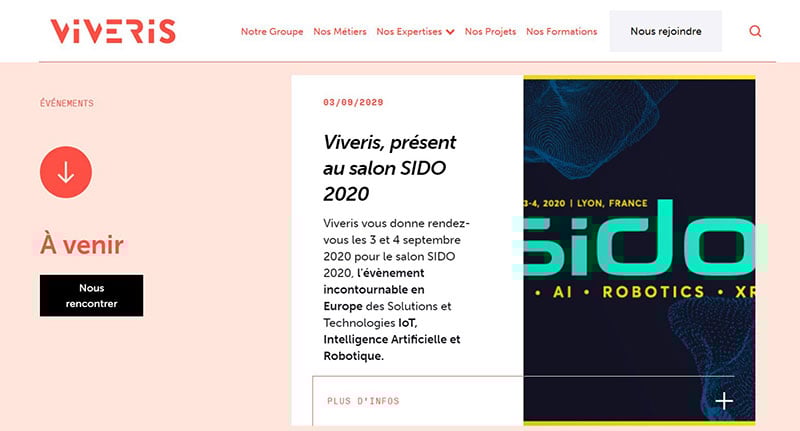The height and width of the screenshot is (431, 800).
Task: Click the SIDO event banner image
Action: pyautogui.click(x=639, y=250)
